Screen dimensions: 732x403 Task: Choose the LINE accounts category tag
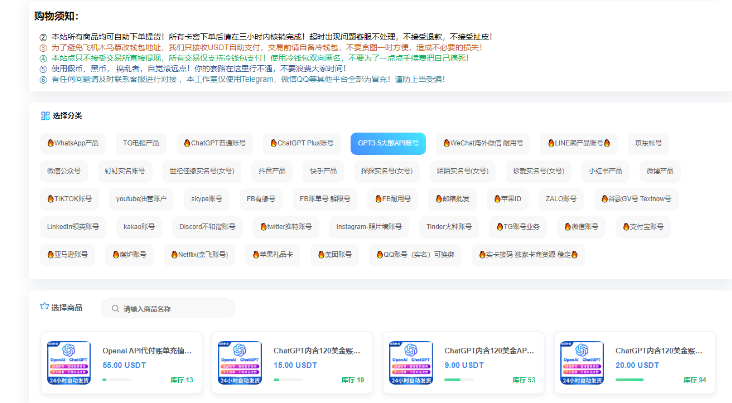[579, 143]
